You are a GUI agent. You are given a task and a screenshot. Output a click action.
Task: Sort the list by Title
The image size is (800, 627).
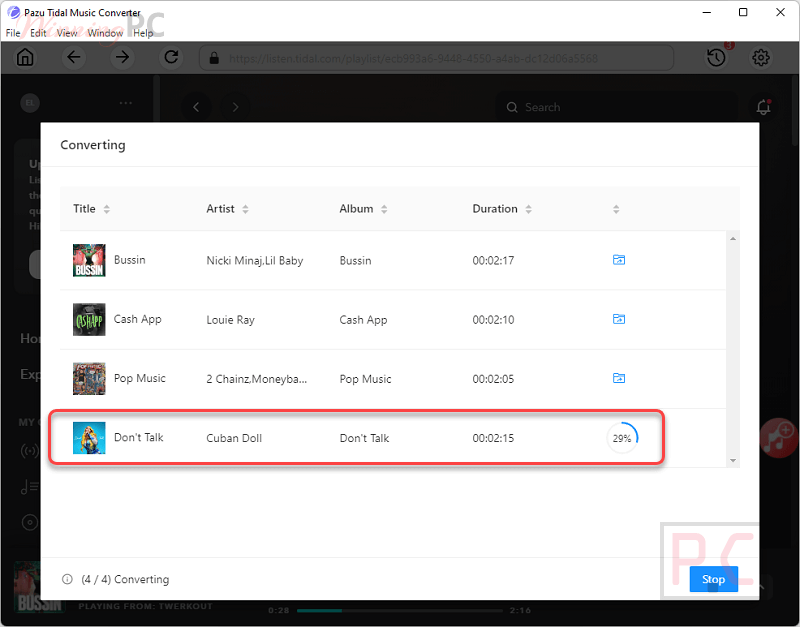(x=107, y=209)
